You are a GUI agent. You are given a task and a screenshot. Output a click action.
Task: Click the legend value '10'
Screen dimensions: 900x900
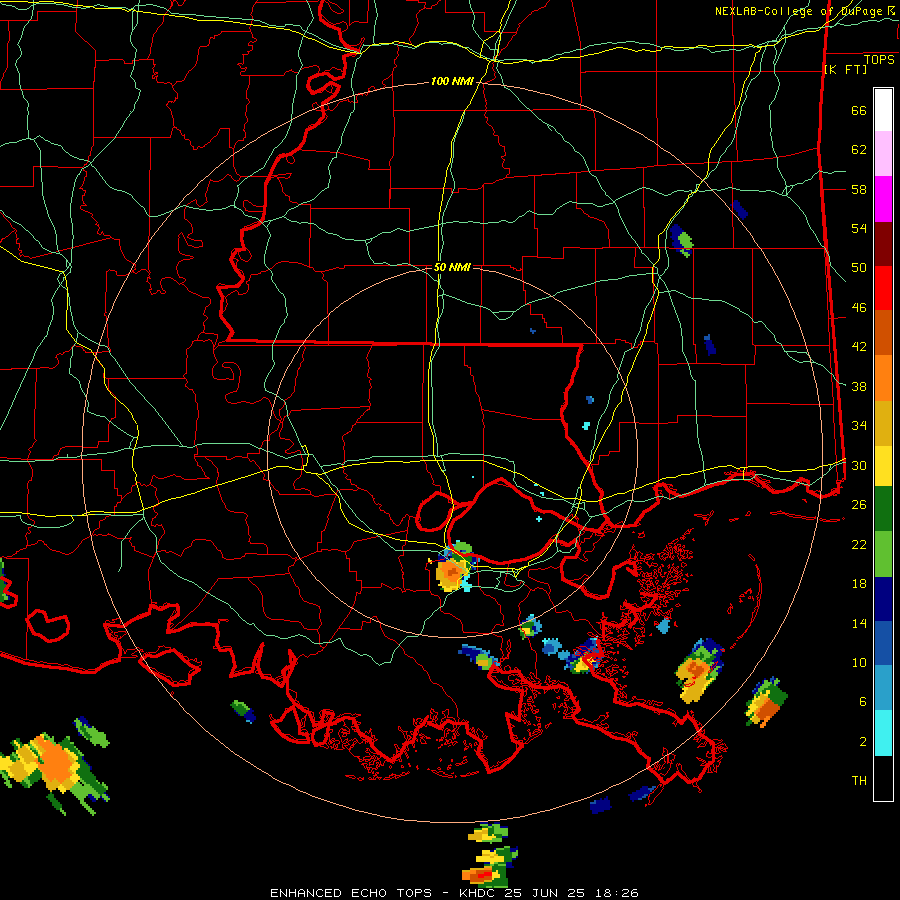(x=859, y=662)
